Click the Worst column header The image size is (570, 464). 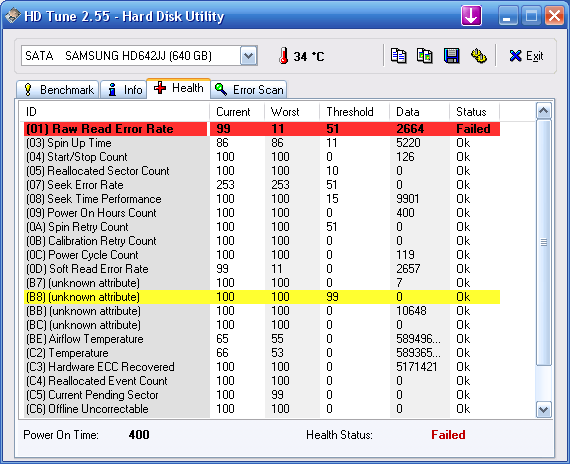click(292, 112)
